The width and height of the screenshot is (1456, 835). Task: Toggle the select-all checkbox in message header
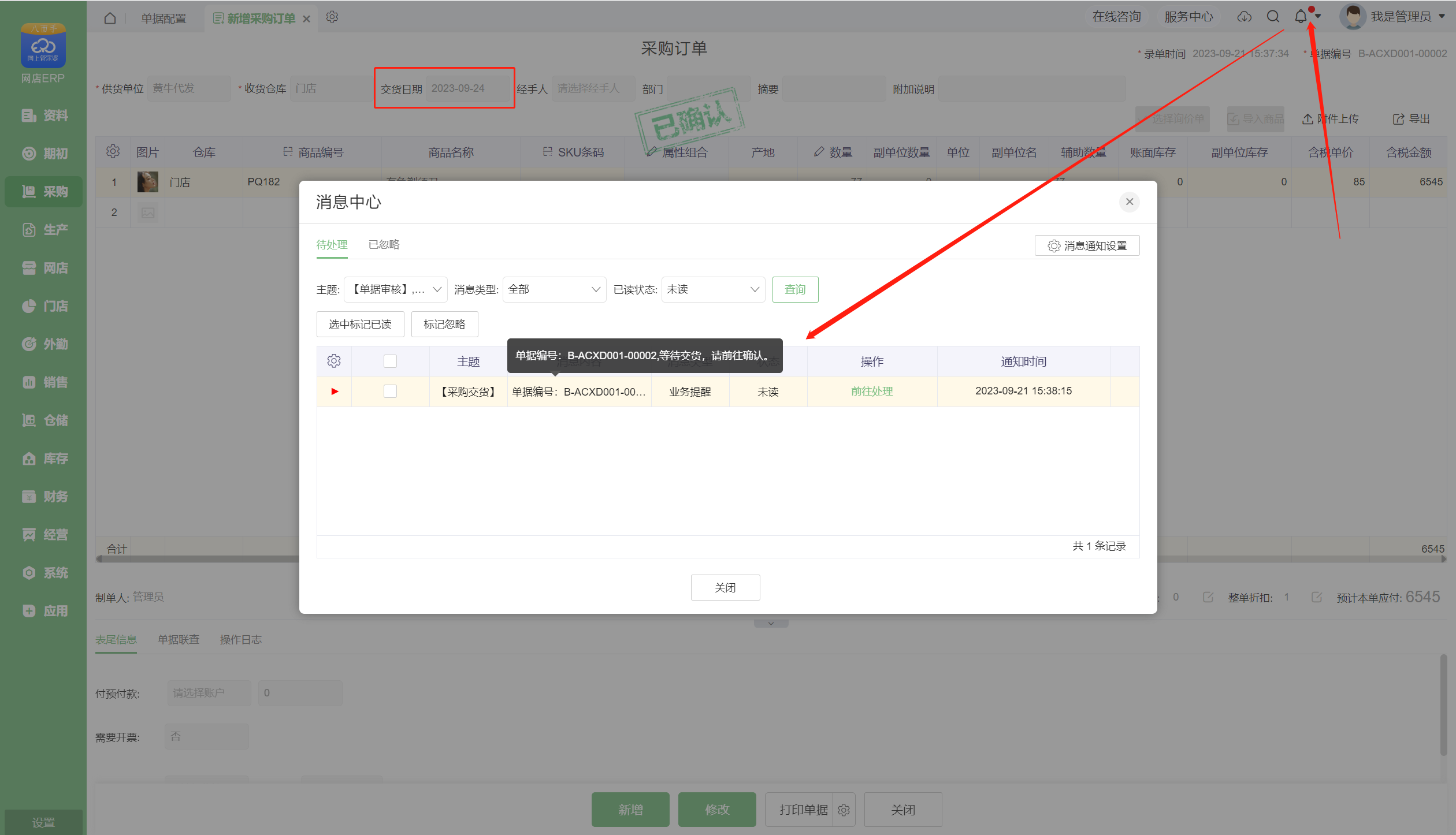coord(390,361)
